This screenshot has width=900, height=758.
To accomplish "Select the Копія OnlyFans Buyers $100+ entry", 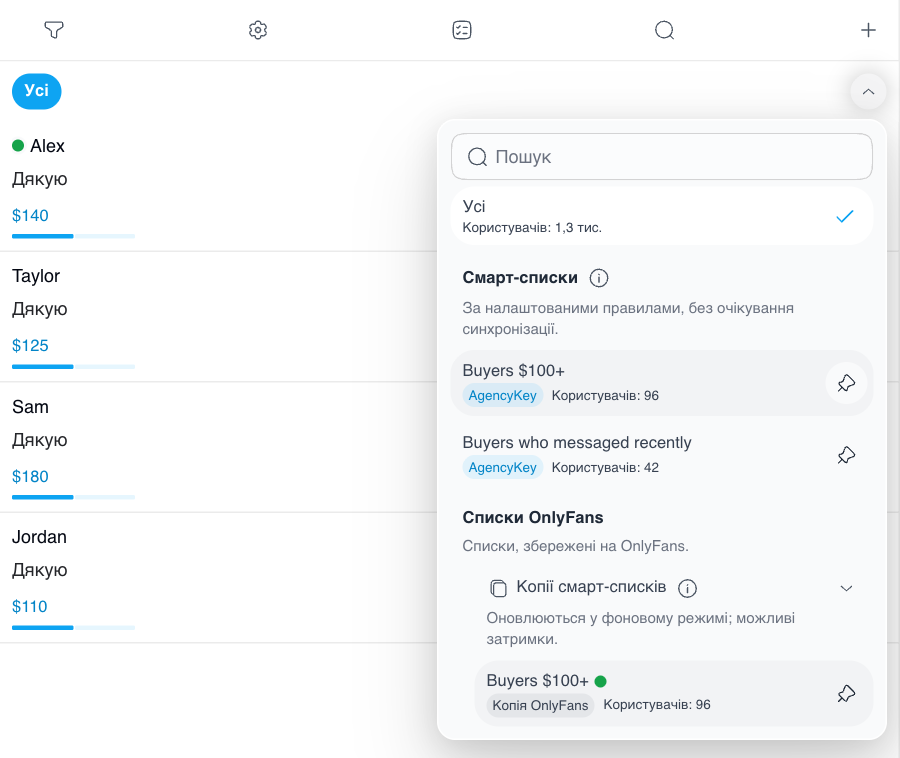I will tap(673, 693).
